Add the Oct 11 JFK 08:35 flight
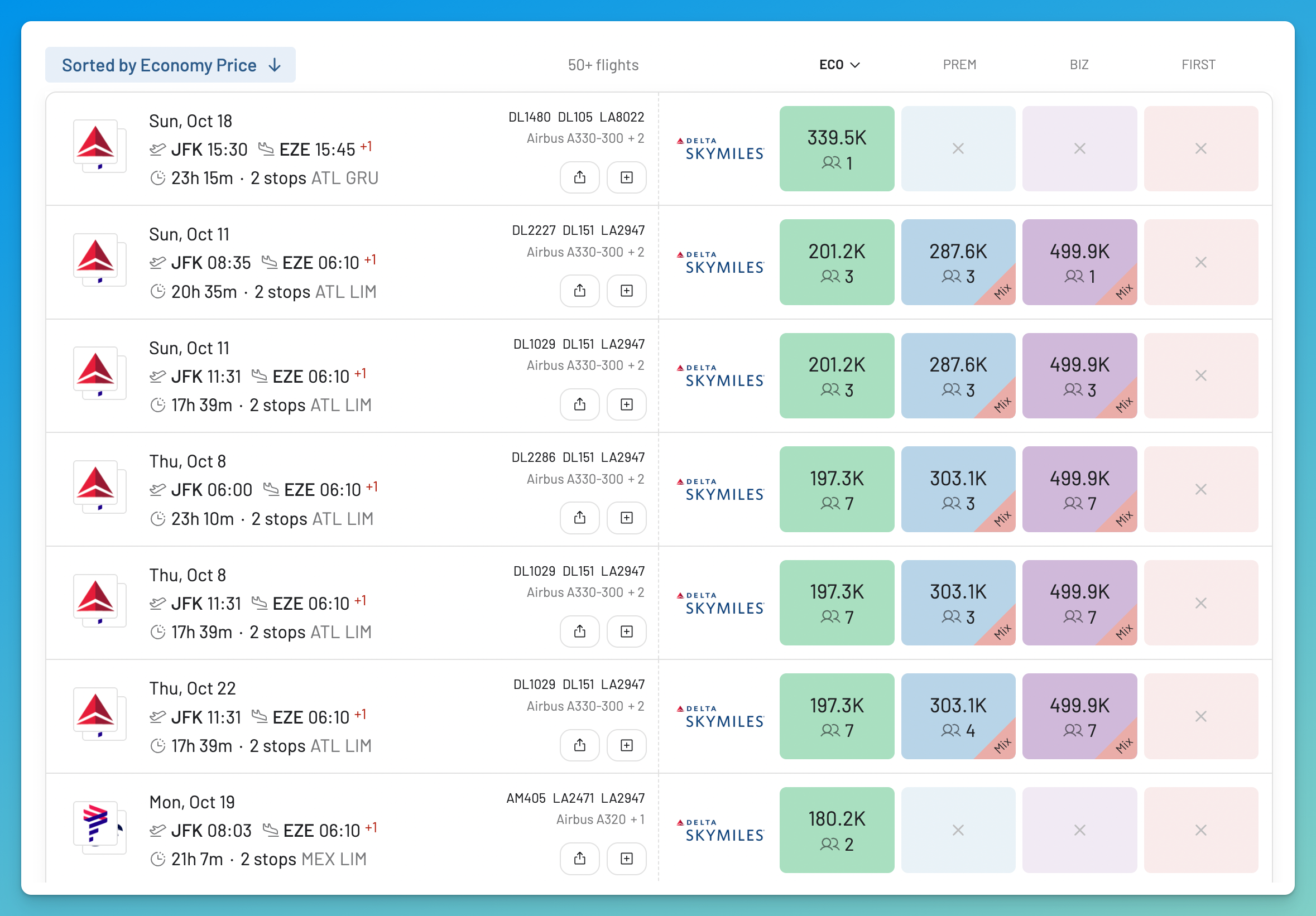Screen dimensions: 1316x916 click(627, 291)
